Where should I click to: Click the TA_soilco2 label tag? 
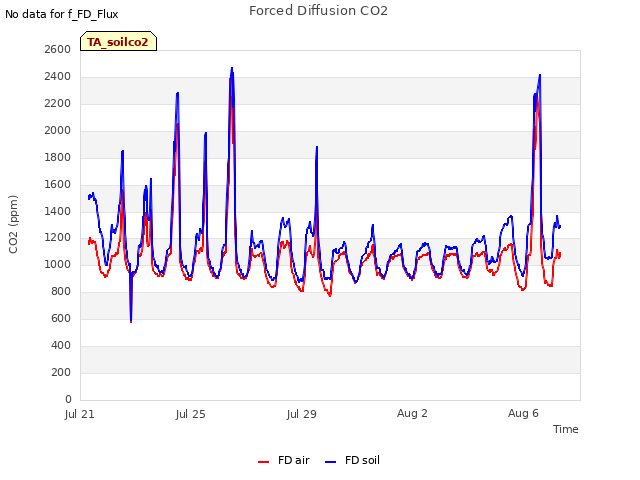point(118,41)
